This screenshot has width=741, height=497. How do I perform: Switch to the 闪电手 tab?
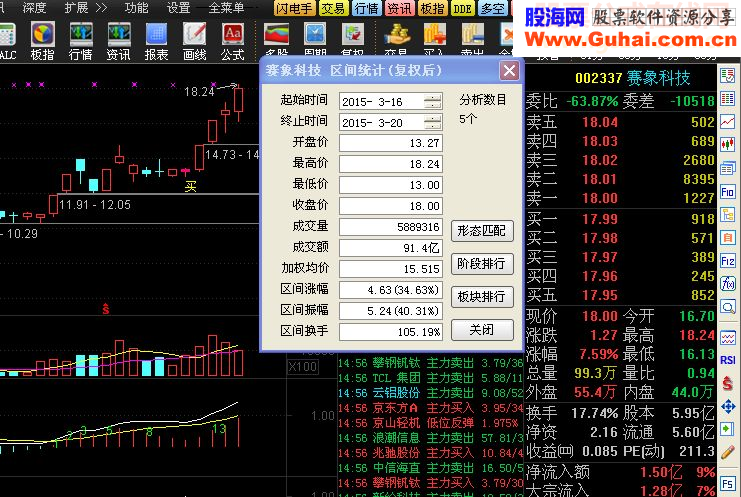294,9
